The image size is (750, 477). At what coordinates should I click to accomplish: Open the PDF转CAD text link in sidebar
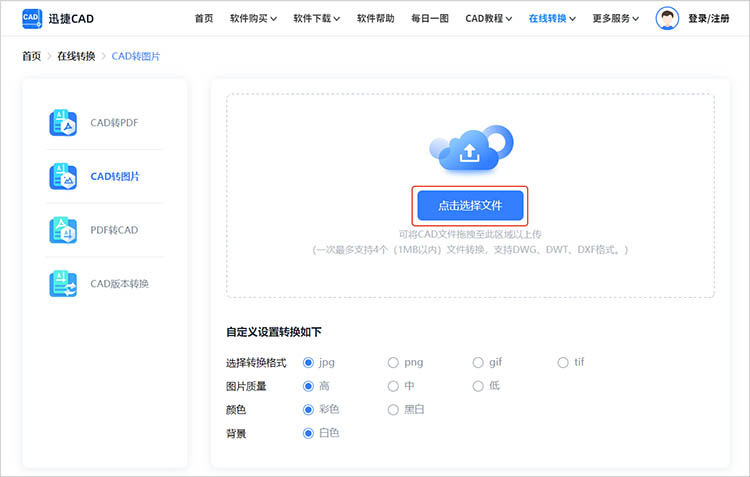(x=114, y=230)
